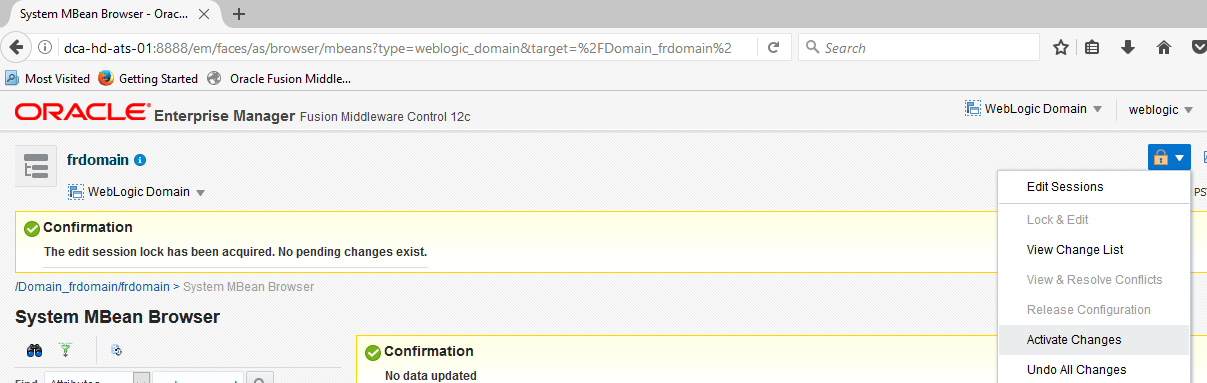Open the WebLogic Domain dropdown under frdomain

pos(136,192)
